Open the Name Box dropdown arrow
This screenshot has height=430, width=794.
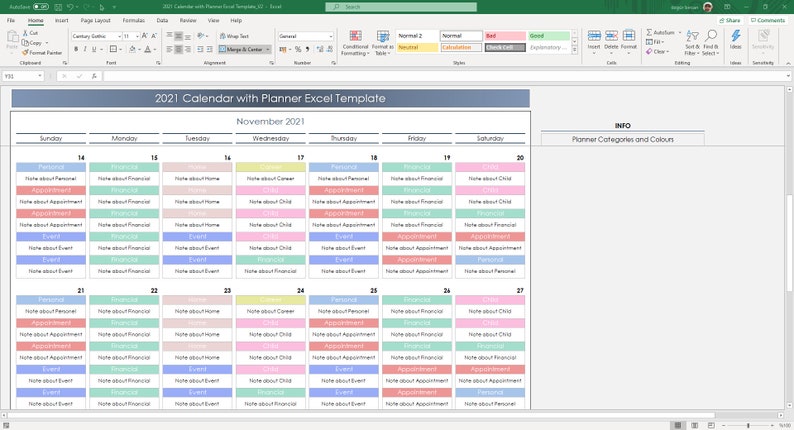tap(39, 76)
